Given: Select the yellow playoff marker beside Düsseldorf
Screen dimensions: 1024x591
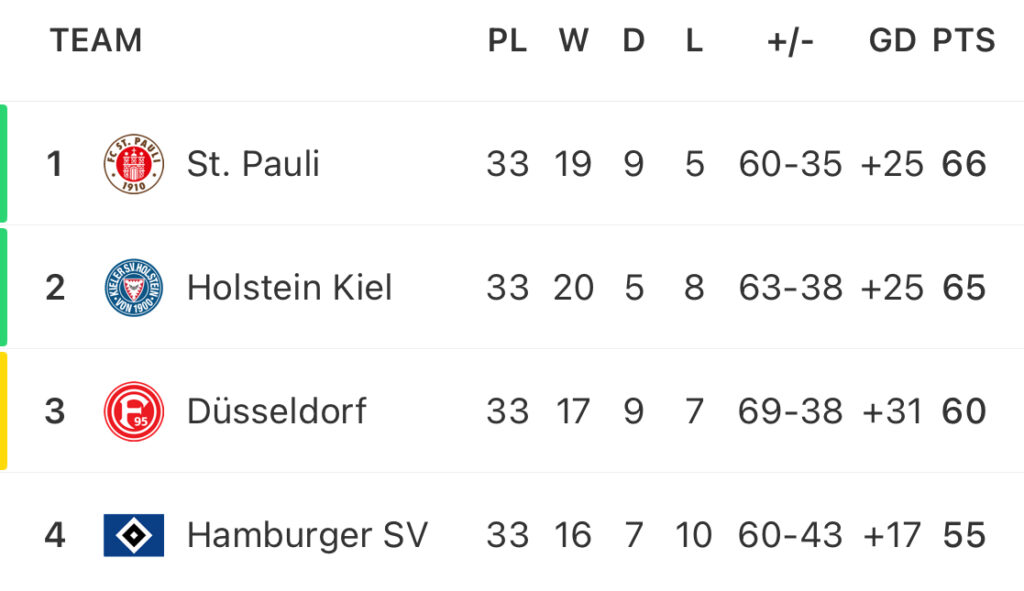Looking at the screenshot, I should [3, 411].
